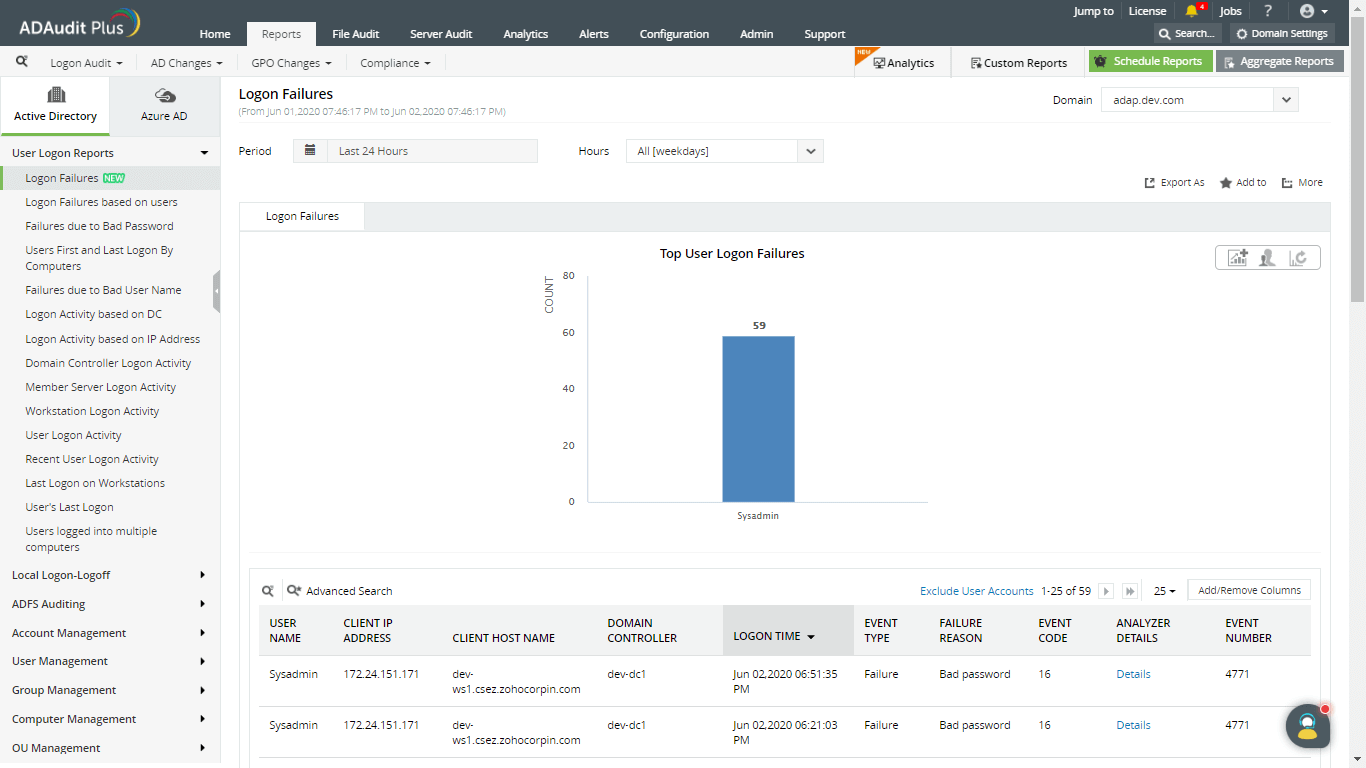Expand the Domain dropdown showing adap.dev.com
The height and width of the screenshot is (768, 1366).
1286,99
